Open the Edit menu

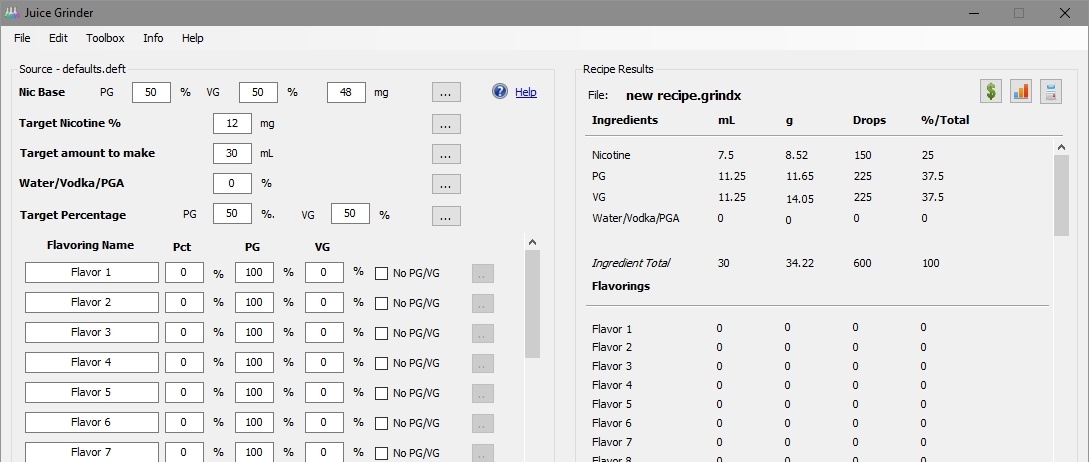click(x=58, y=38)
